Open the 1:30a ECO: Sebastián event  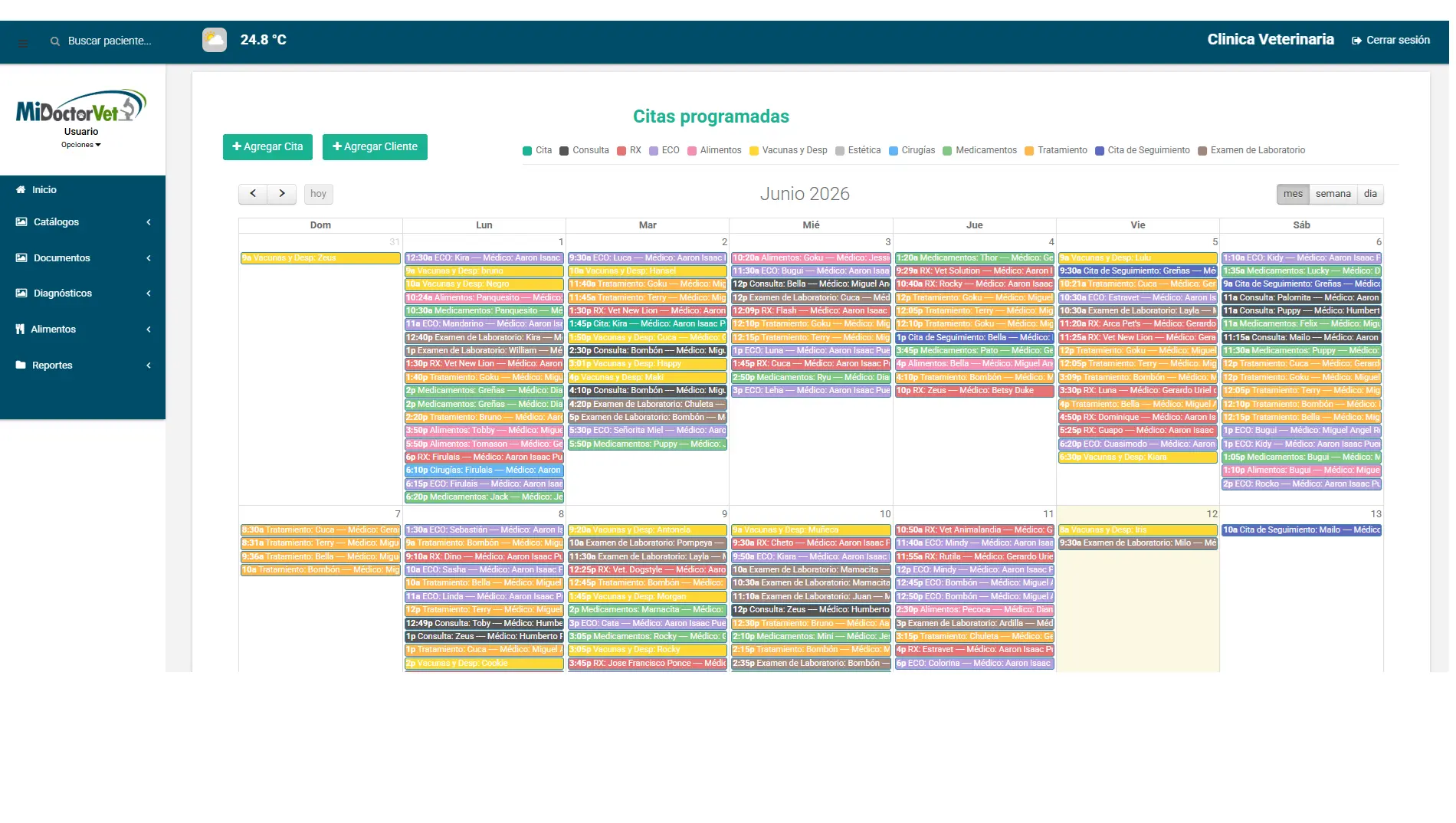coord(484,530)
